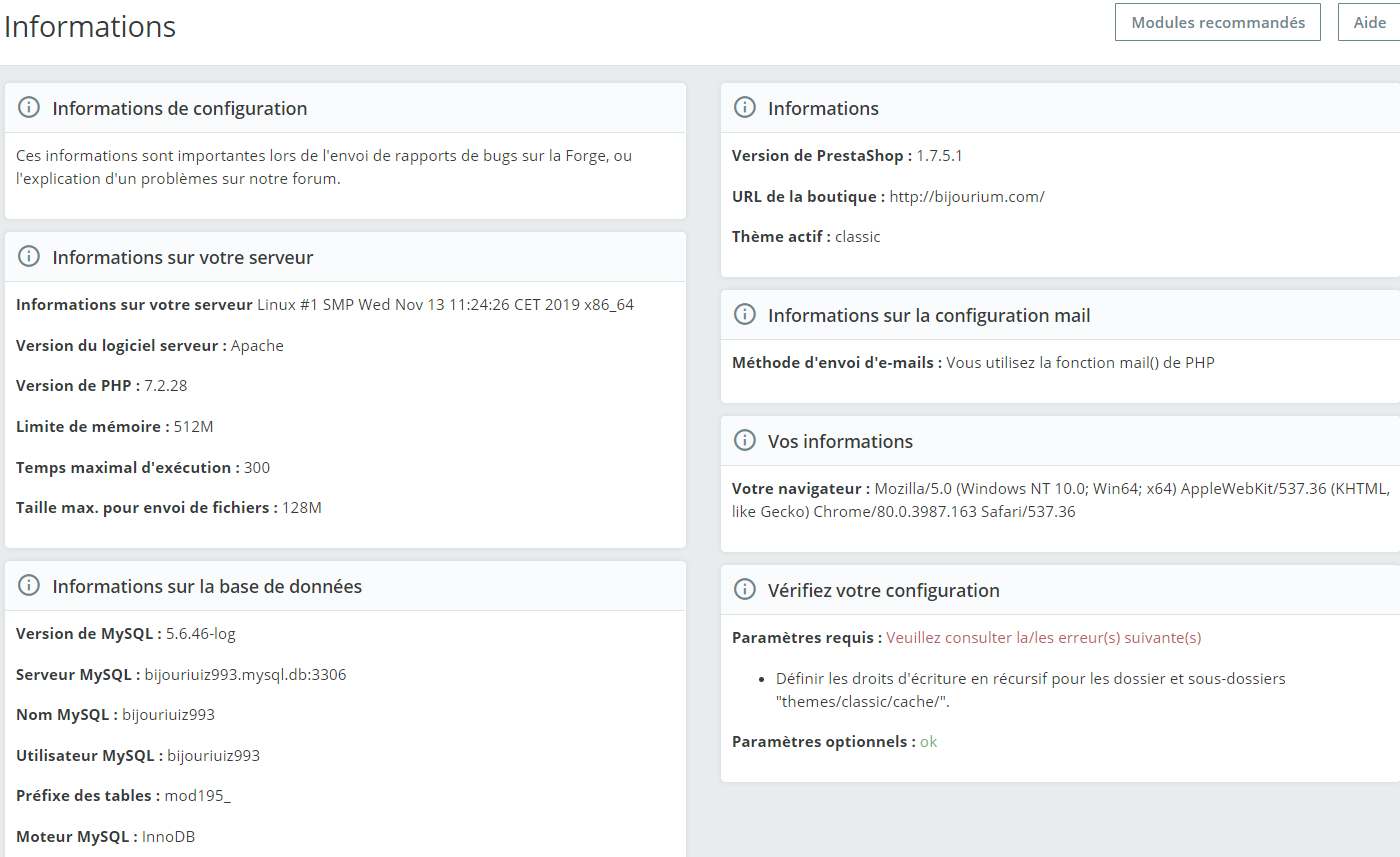Select the shop URL http://bijourium.com/
The width and height of the screenshot is (1400, 857).
967,197
